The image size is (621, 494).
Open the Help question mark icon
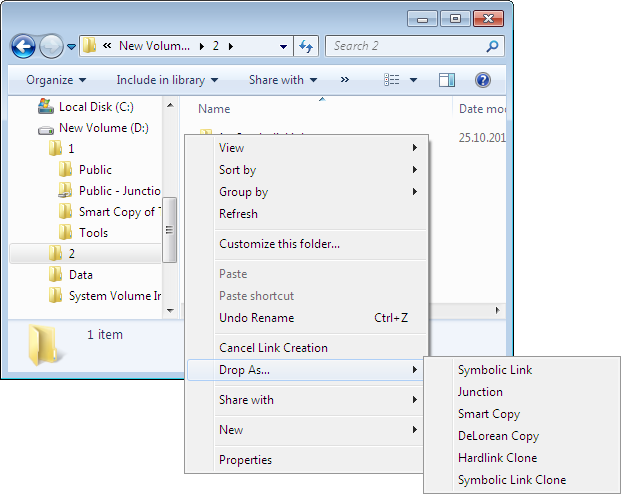click(x=482, y=80)
